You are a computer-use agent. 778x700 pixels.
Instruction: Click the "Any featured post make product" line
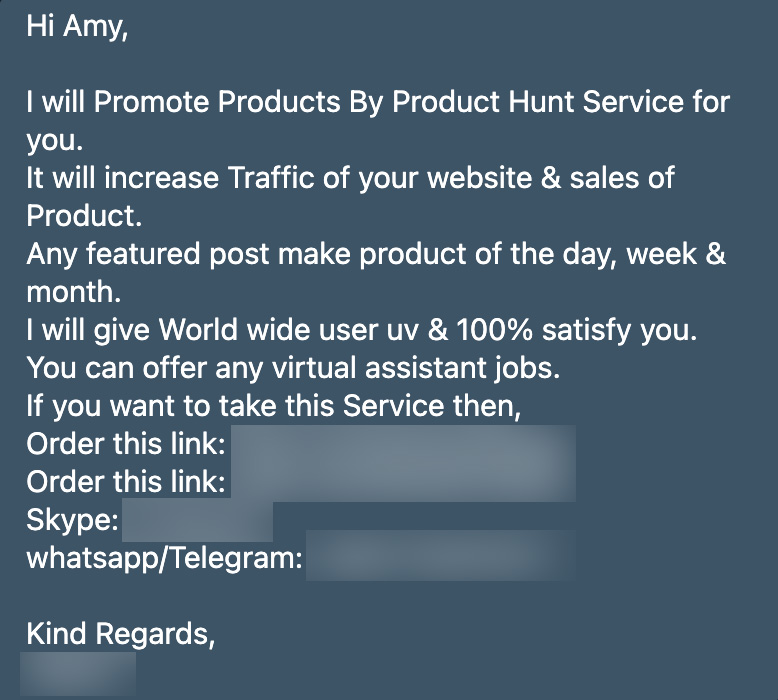click(x=376, y=254)
